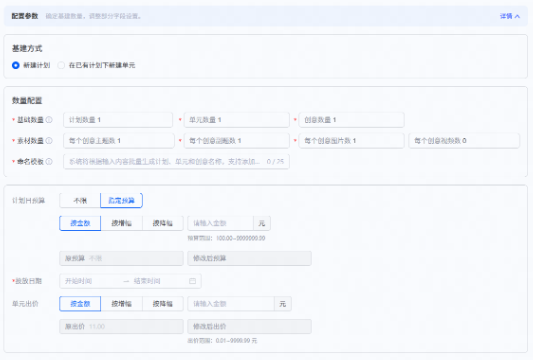Screen dimensions: 533x360
Task: Click the bid range hint 0.01 text
Action: click(221, 341)
